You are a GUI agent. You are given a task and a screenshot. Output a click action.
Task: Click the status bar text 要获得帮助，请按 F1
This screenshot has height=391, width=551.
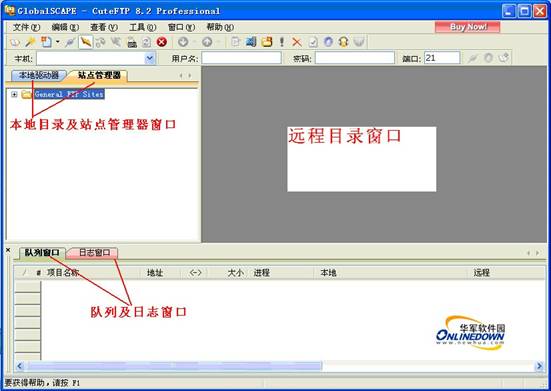tap(42, 383)
